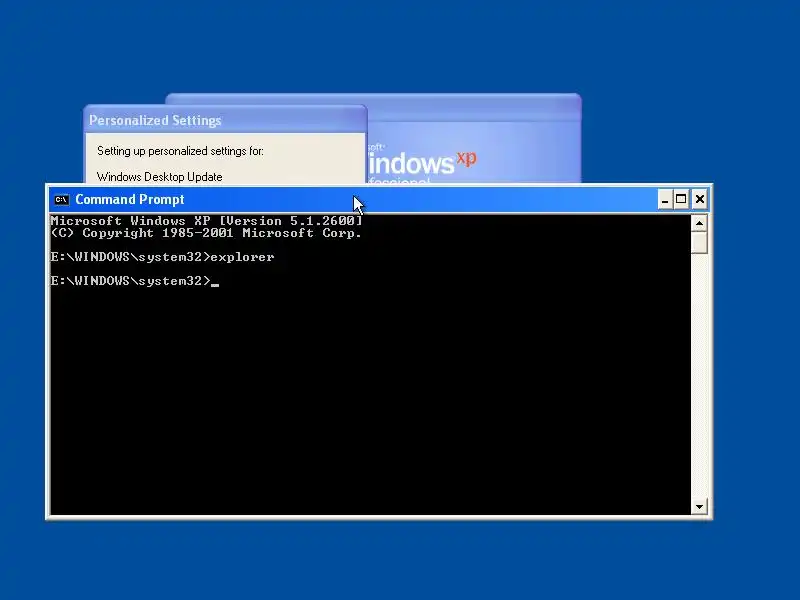Maximize the Command Prompt window
The height and width of the screenshot is (600, 800).
click(x=681, y=199)
